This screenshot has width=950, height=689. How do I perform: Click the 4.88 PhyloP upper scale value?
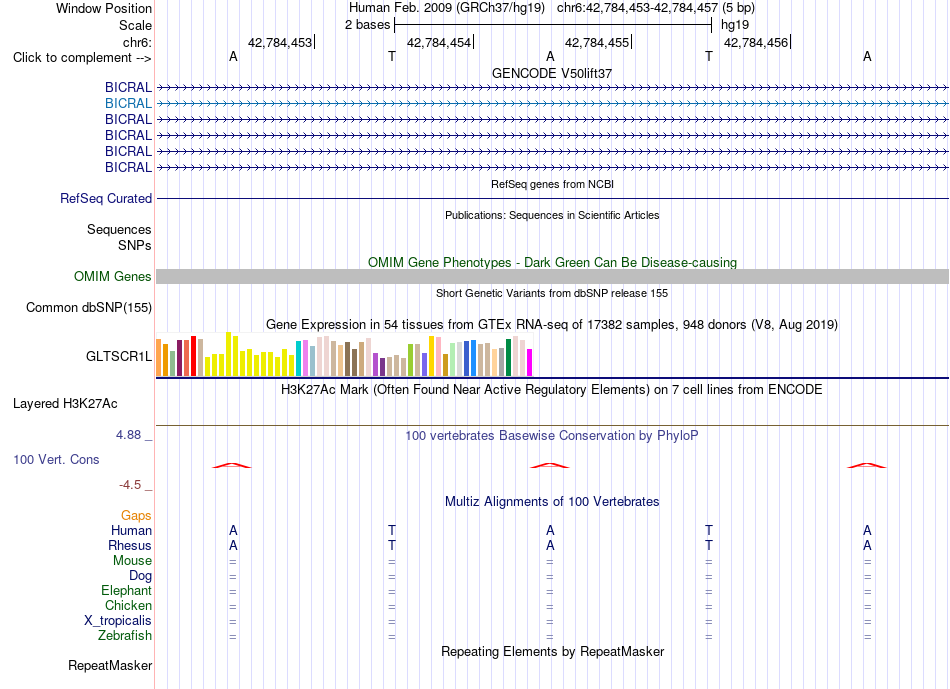coord(128,435)
